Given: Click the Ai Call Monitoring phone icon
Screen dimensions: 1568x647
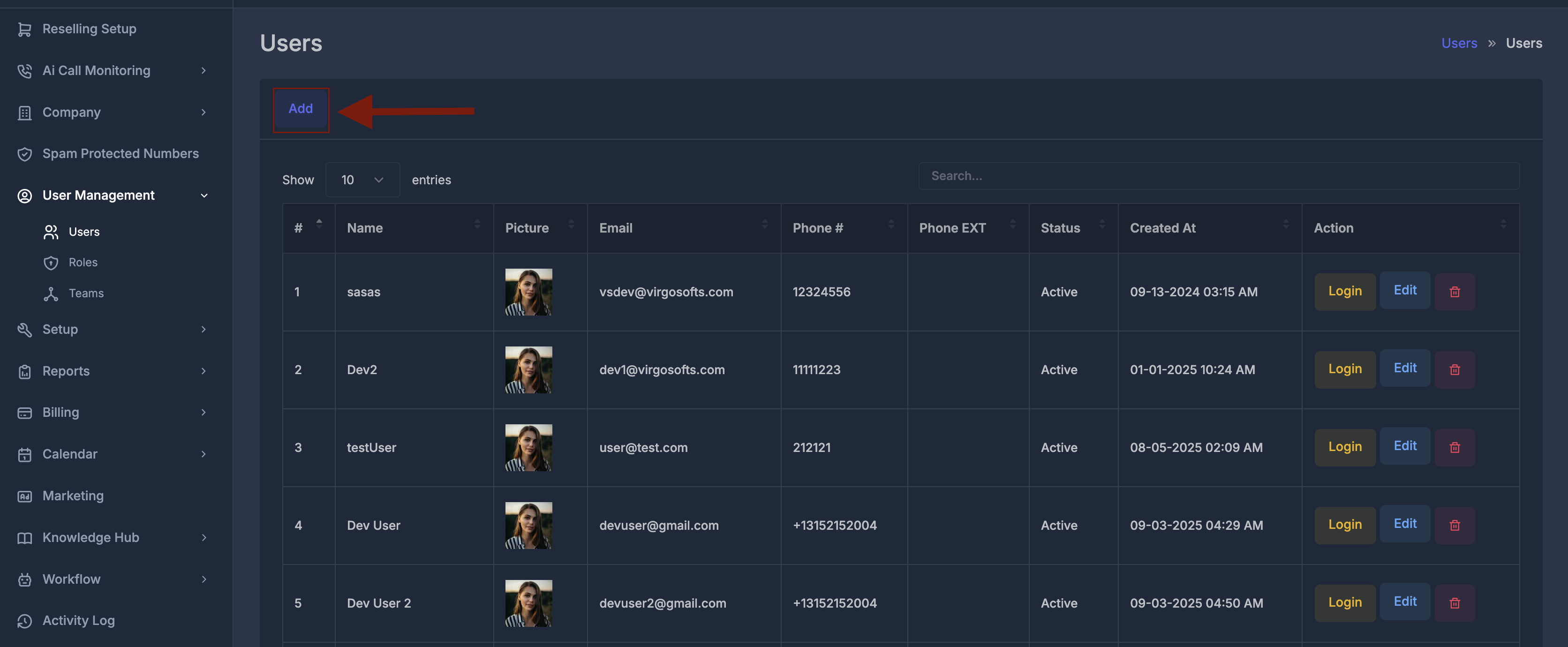Looking at the screenshot, I should coord(24,71).
